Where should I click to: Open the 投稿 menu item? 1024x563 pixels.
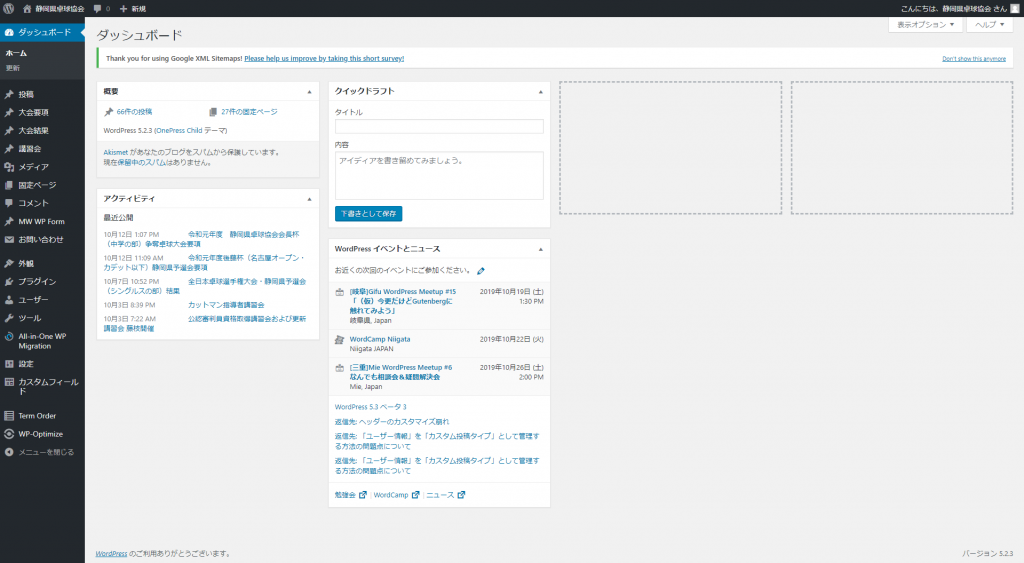click(26, 94)
